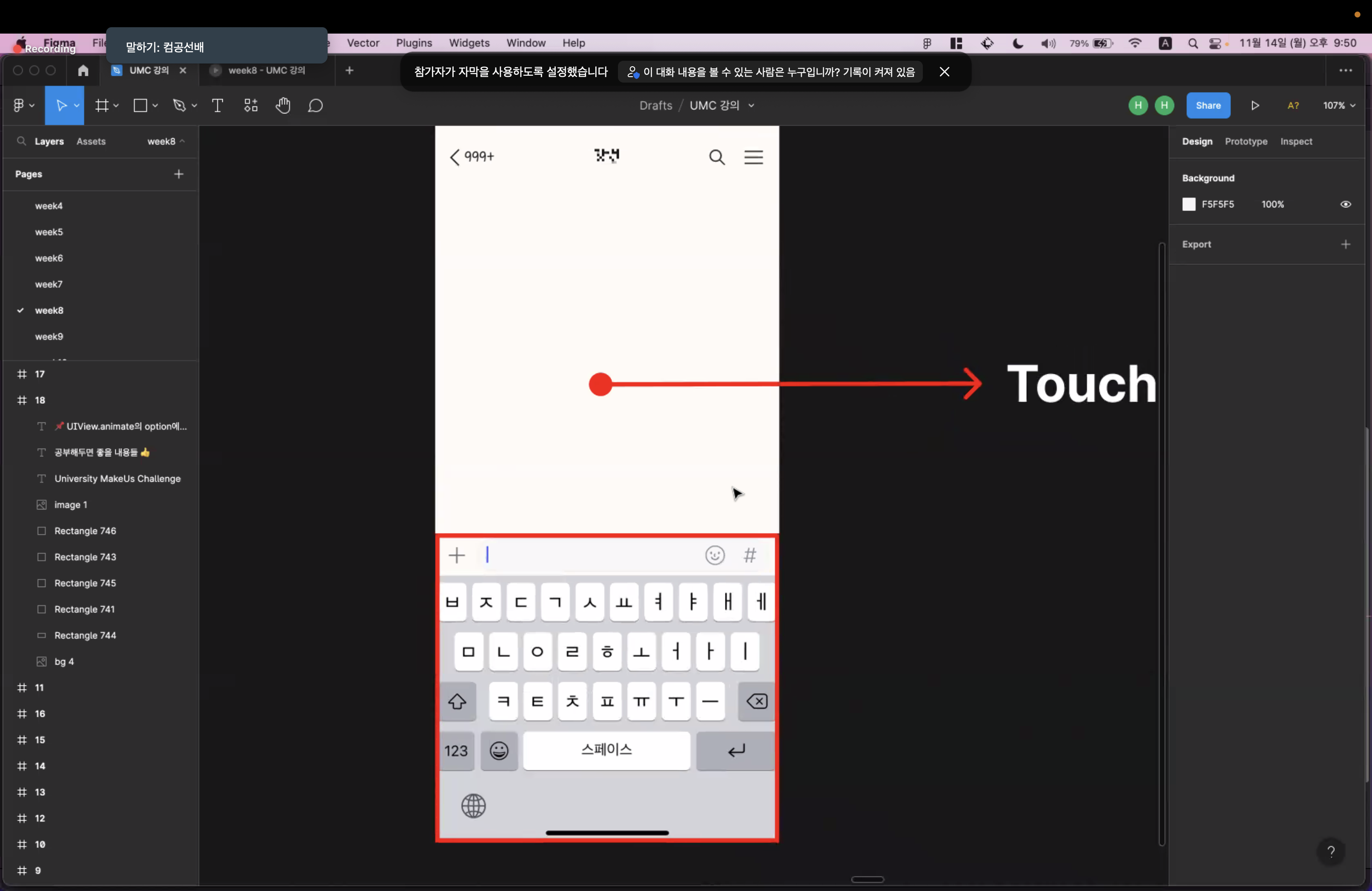Click the F5F5F5 hex value field
The image size is (1372, 891).
point(1217,204)
